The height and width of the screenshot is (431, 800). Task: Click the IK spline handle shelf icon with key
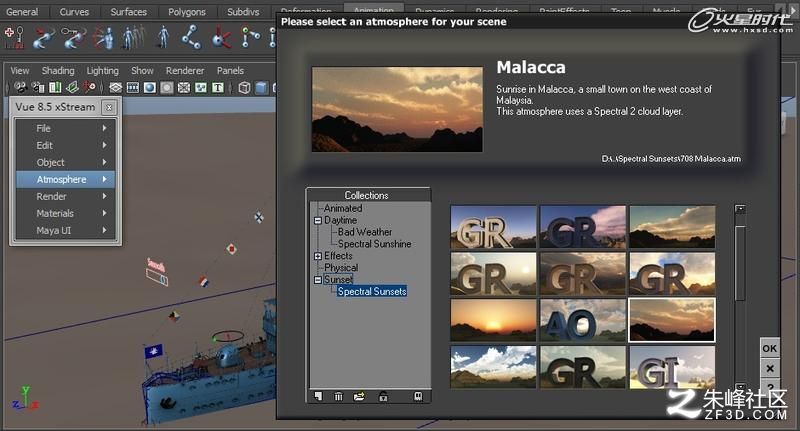pos(73,38)
